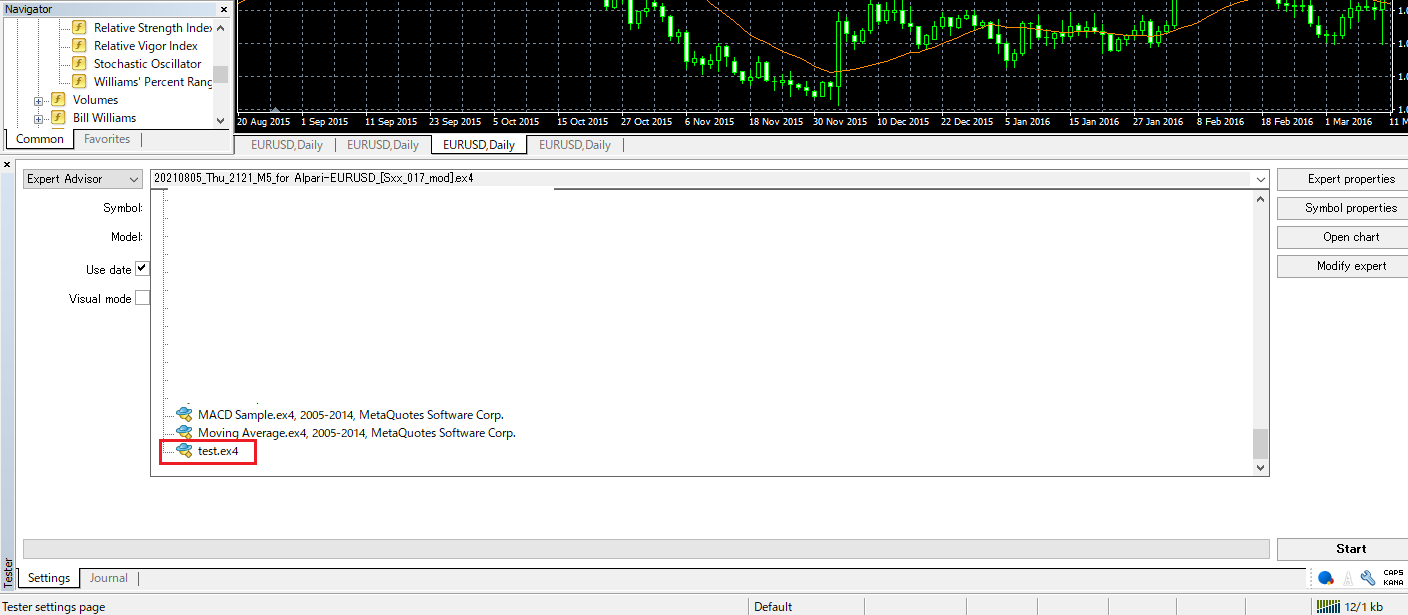Open the IME wrench tool icon

[x=1368, y=578]
